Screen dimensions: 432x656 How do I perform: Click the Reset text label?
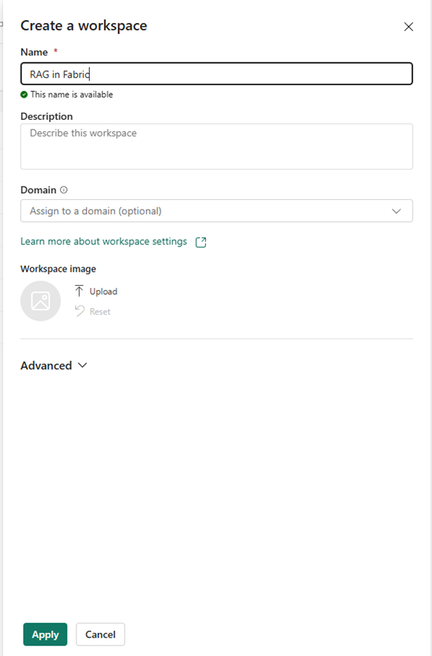pos(100,311)
